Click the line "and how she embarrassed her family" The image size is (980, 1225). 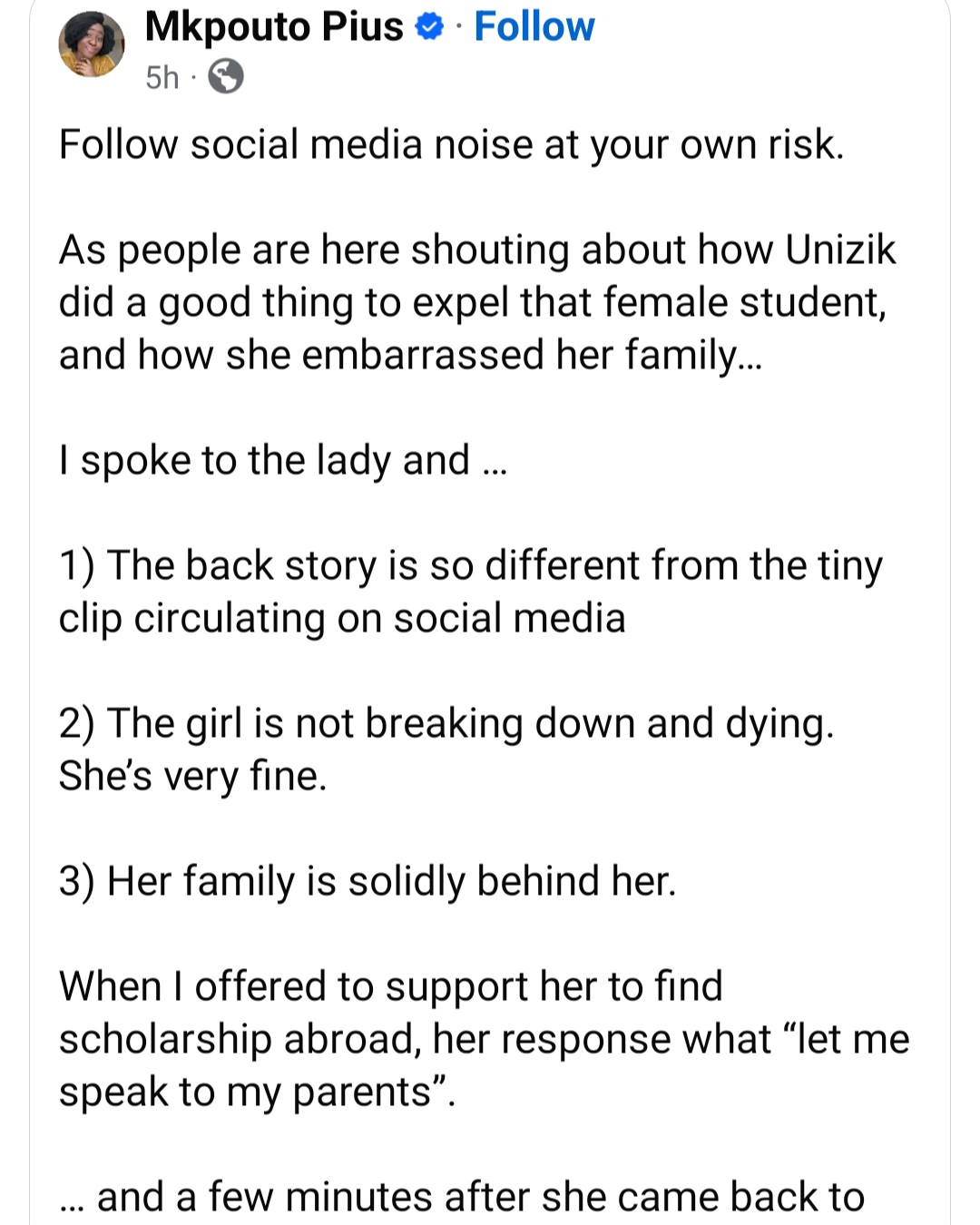tap(410, 356)
